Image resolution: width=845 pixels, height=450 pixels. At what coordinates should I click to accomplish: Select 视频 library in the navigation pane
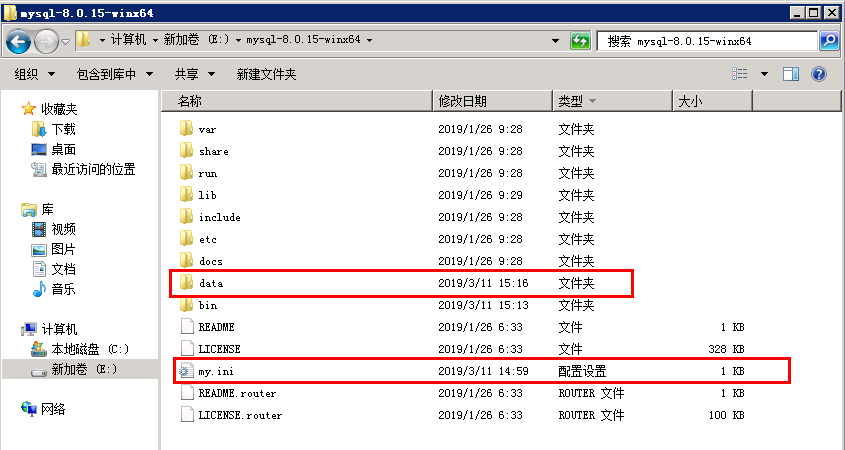(63, 229)
